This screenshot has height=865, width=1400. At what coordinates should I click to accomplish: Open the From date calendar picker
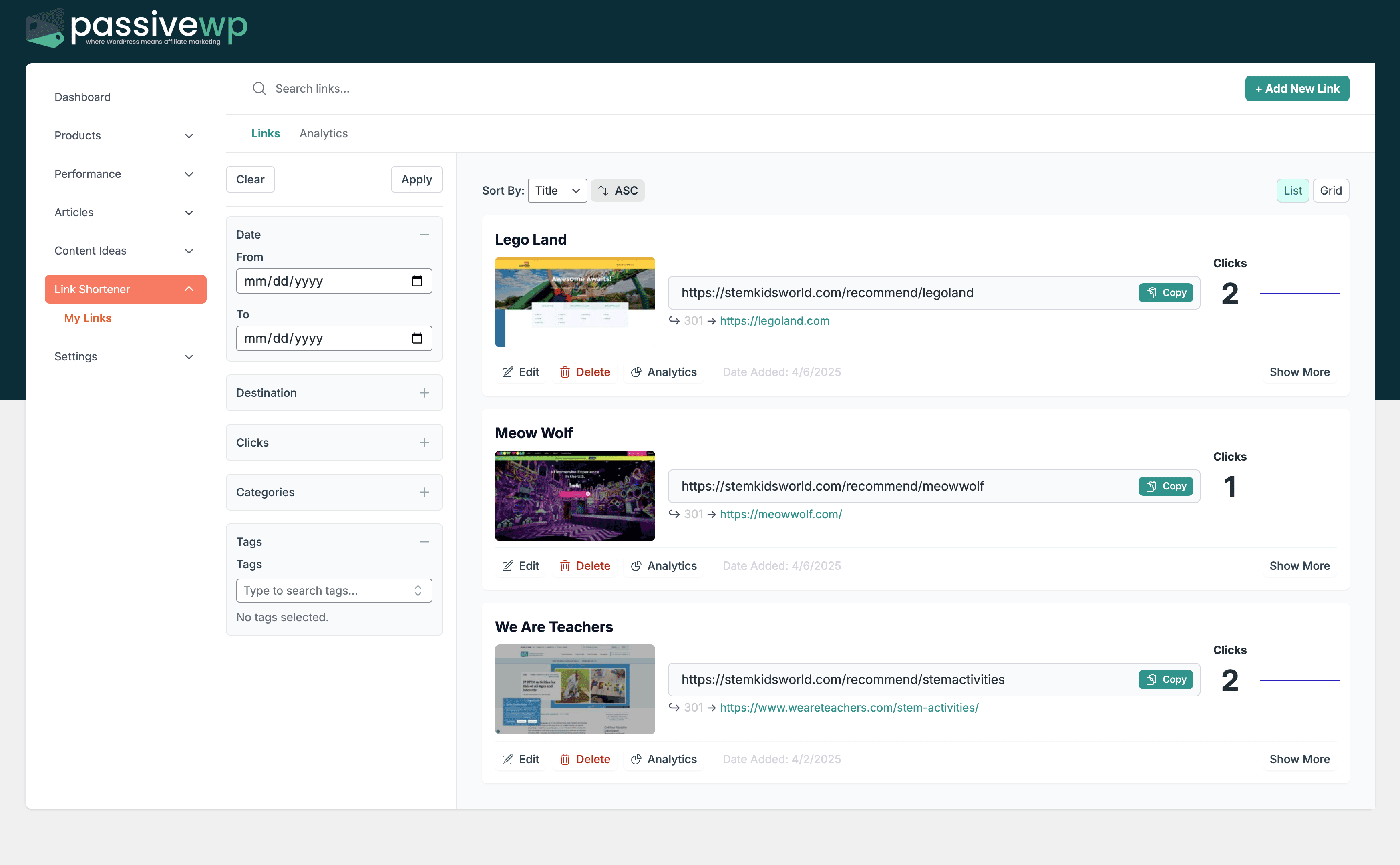coord(417,281)
